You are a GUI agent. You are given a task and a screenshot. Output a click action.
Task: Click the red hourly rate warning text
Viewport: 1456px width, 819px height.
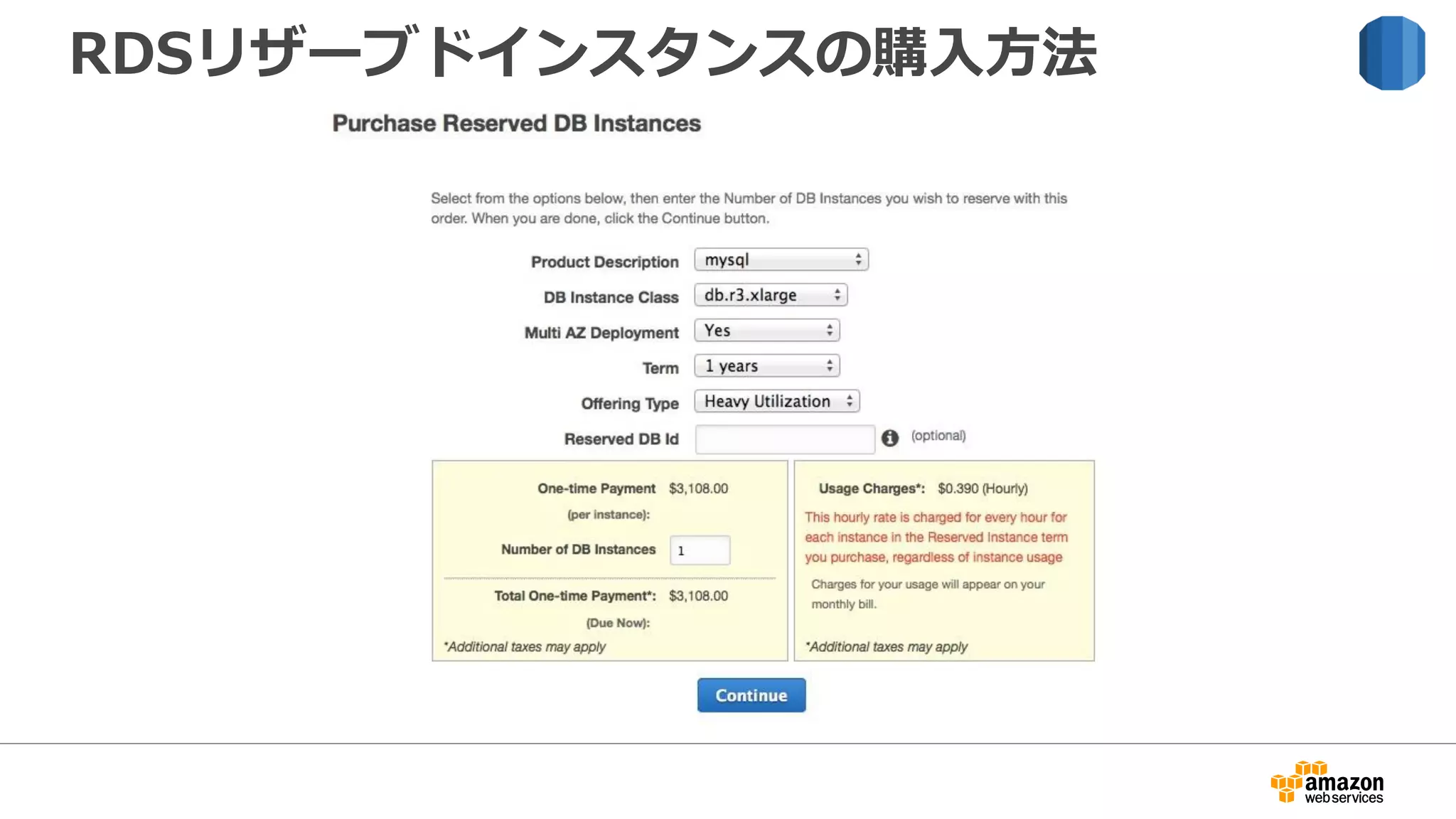pos(936,537)
